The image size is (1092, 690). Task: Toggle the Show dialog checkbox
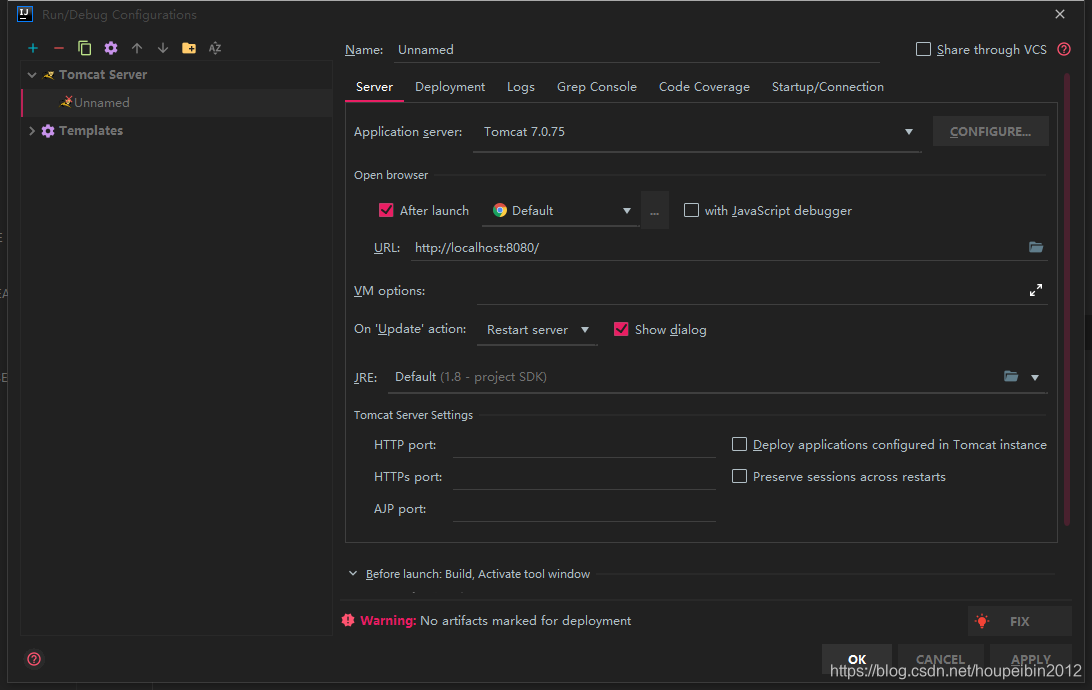pyautogui.click(x=621, y=329)
